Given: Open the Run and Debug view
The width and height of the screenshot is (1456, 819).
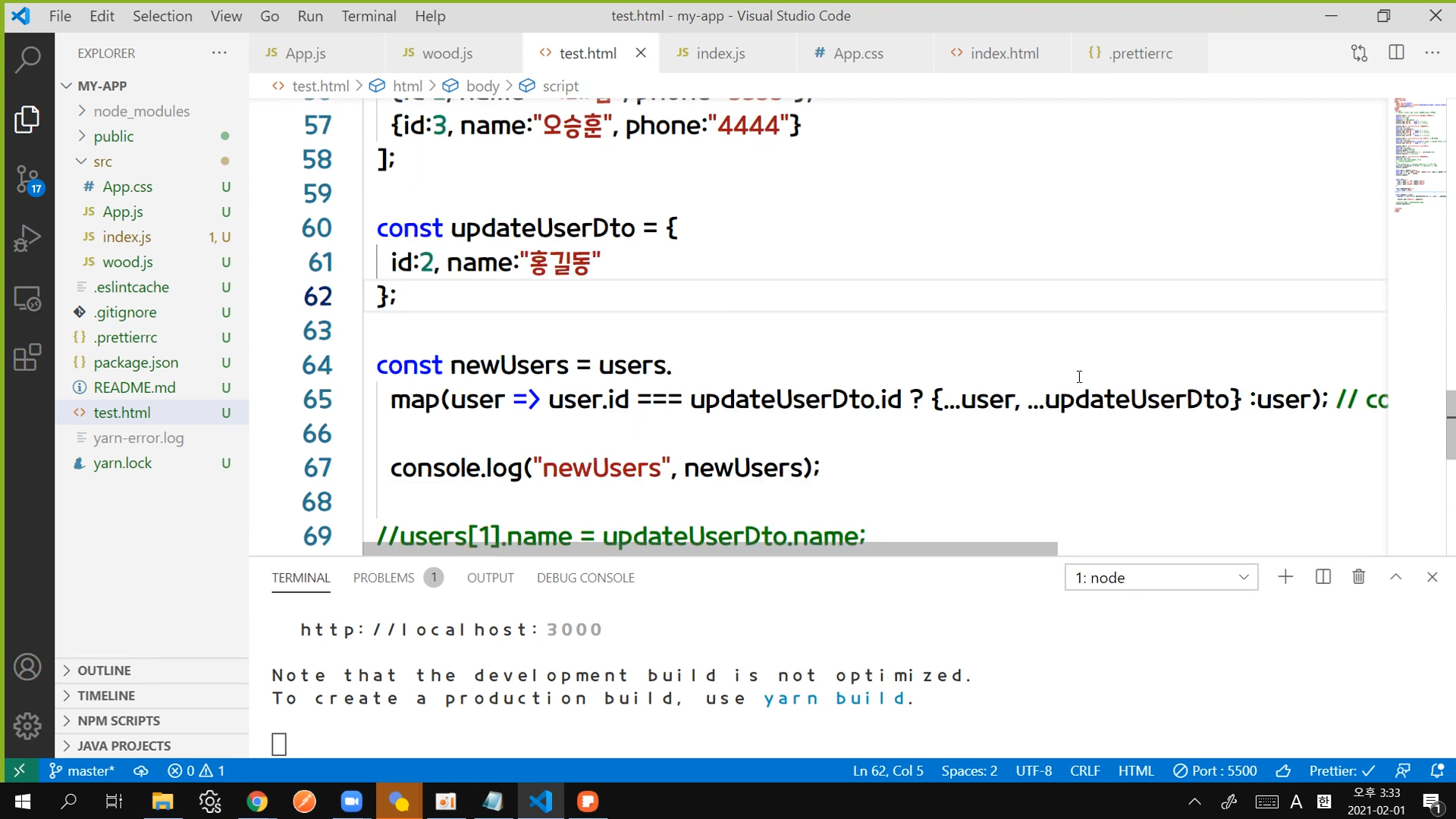Looking at the screenshot, I should [x=27, y=238].
